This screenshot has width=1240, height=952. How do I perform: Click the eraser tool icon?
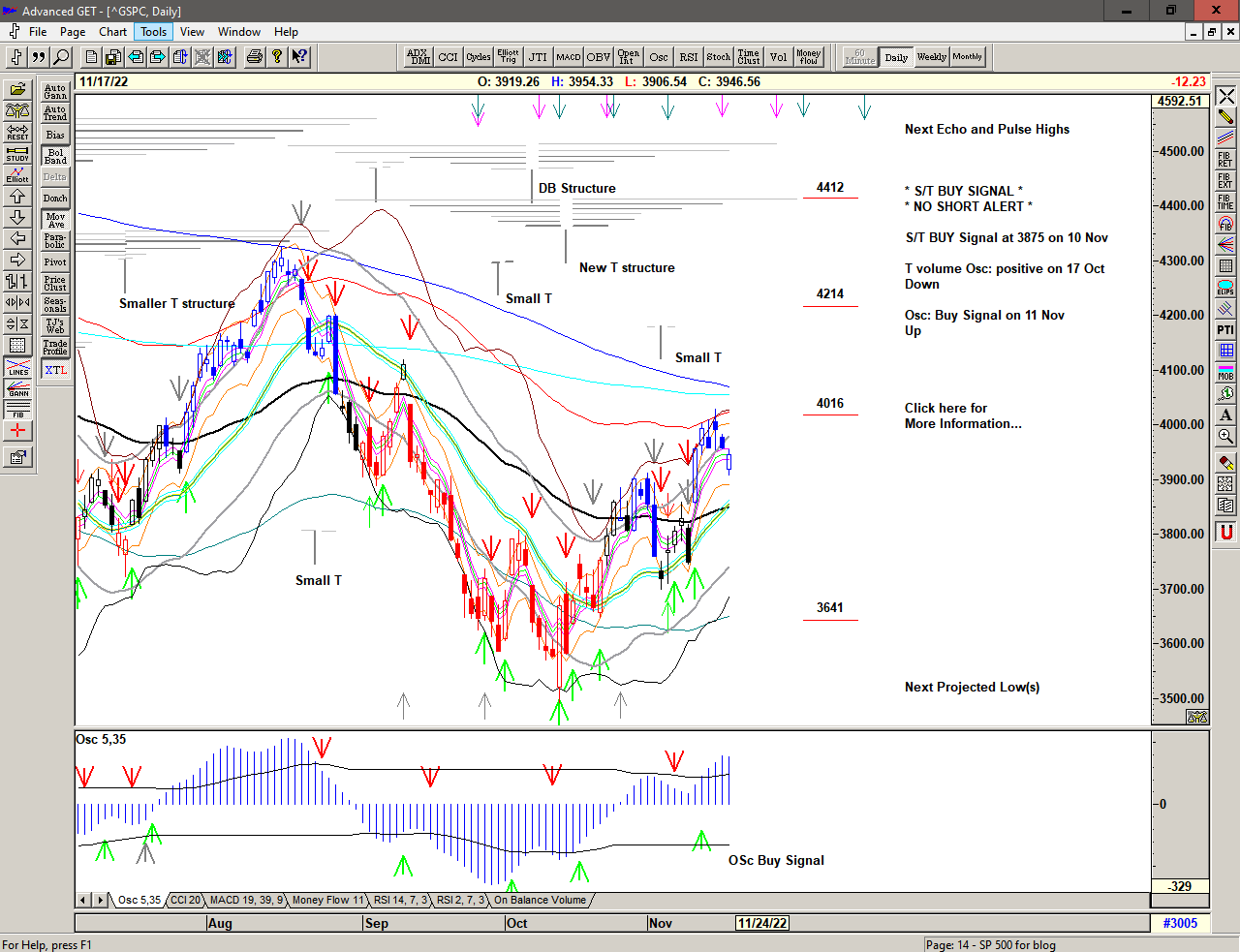click(1225, 463)
